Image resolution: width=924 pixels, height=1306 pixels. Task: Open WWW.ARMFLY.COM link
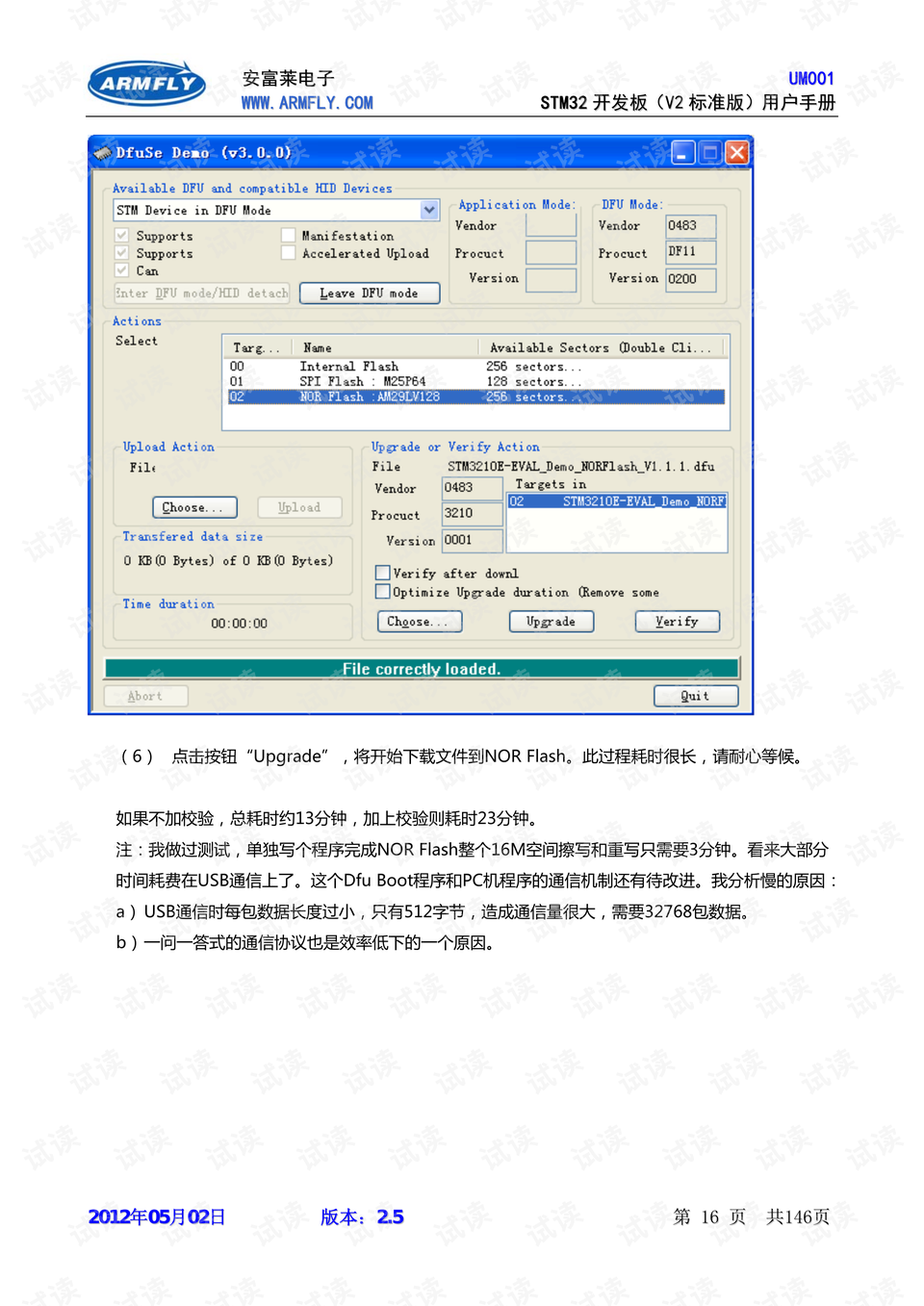click(x=307, y=103)
